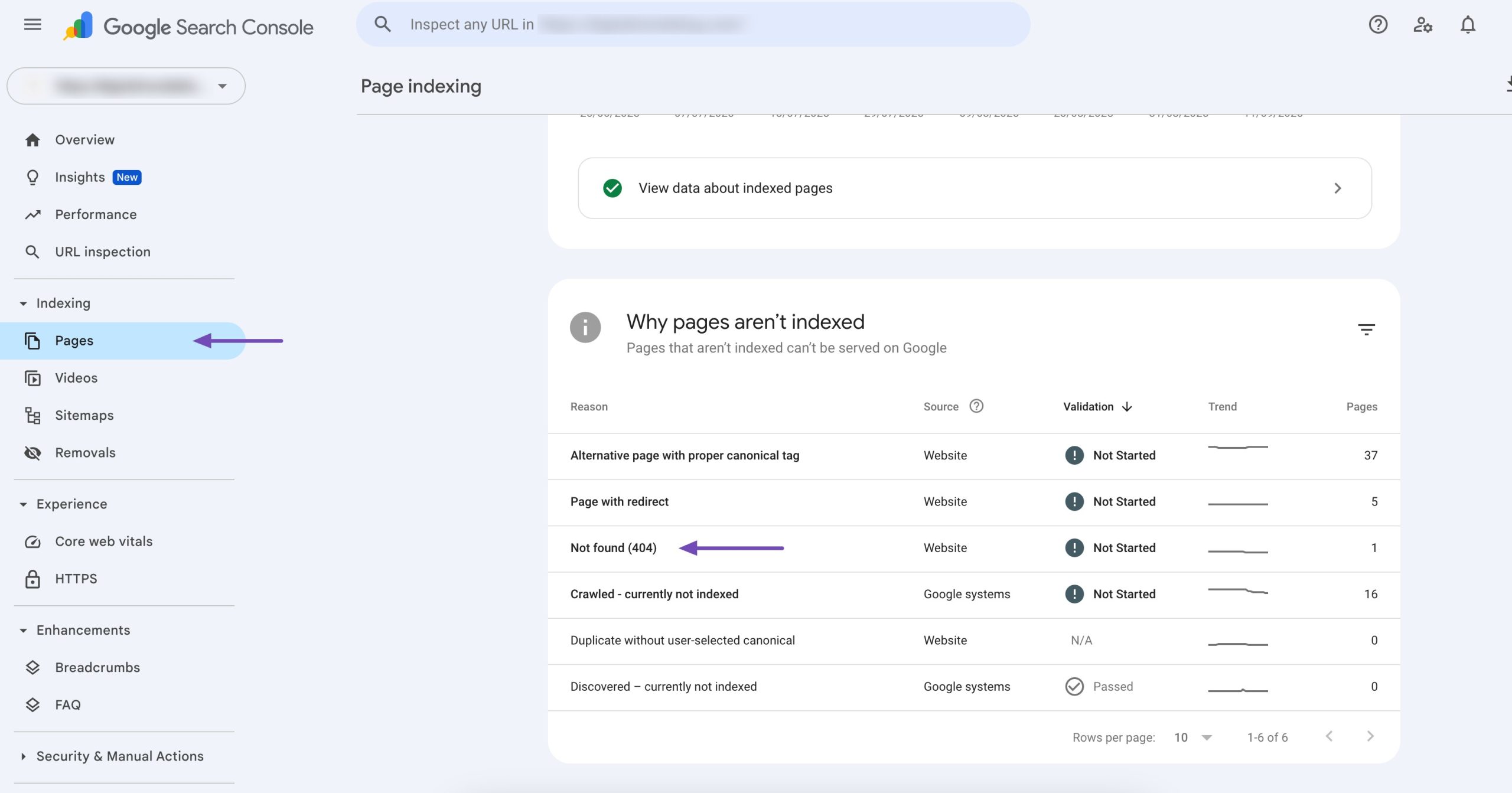
Task: Collapse the Experience section
Action: pos(22,504)
